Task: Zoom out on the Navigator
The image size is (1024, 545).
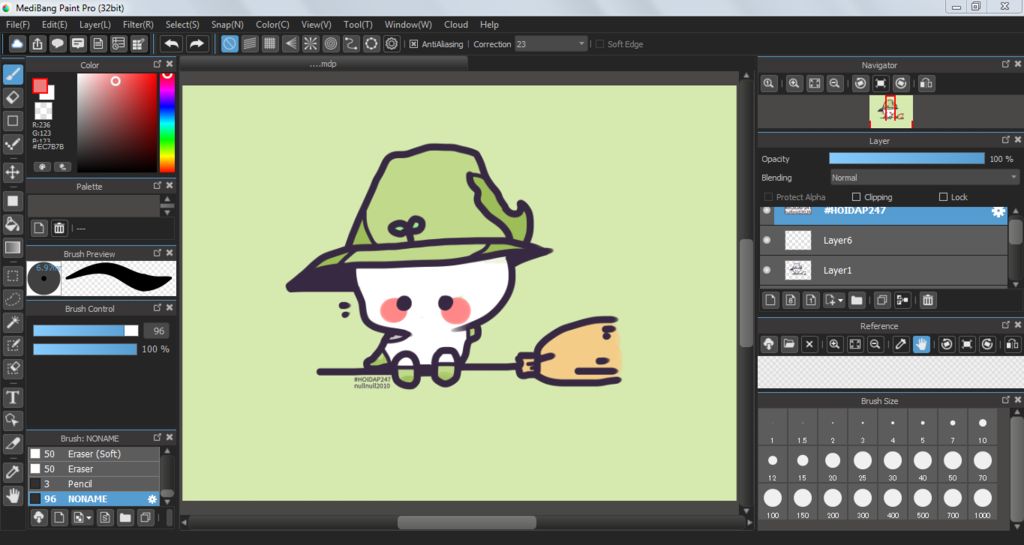Action: coord(835,84)
